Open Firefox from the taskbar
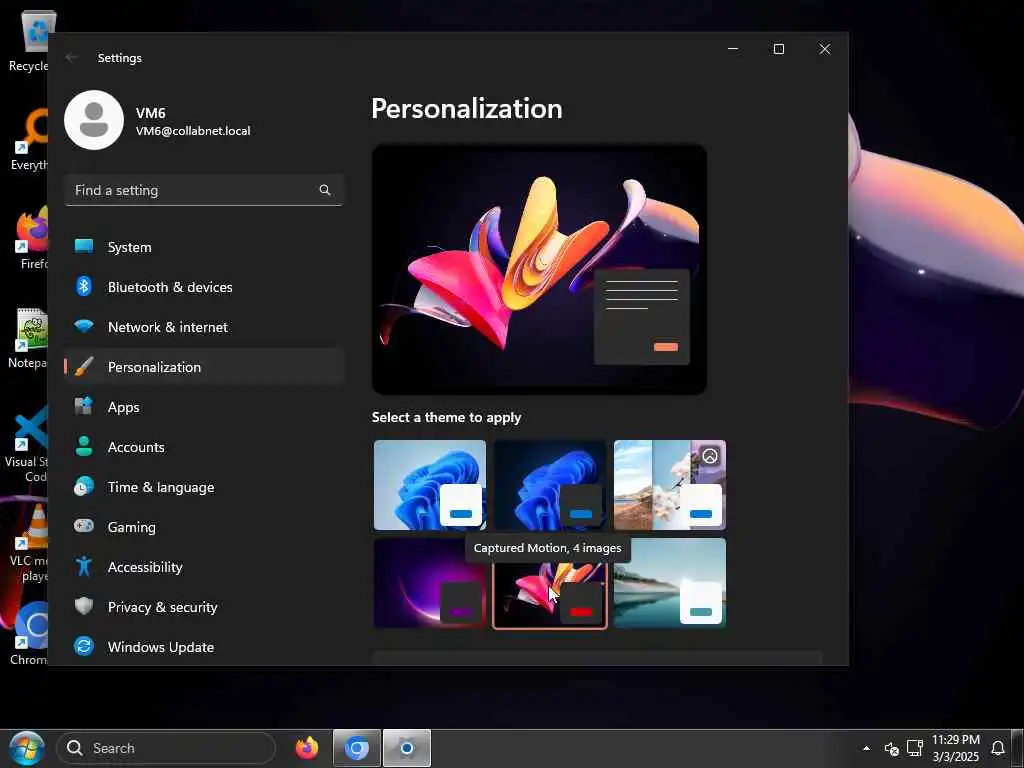Screen dimensions: 1024x768 307,748
